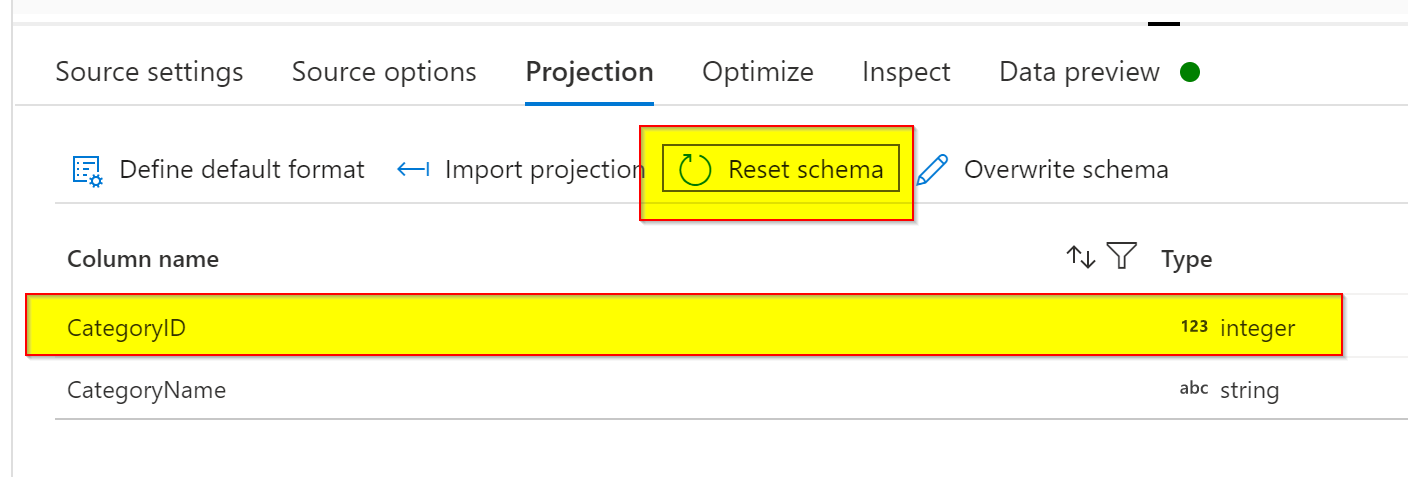Select the Projection tab
Viewport: 1408px width, 477px height.
(x=590, y=72)
